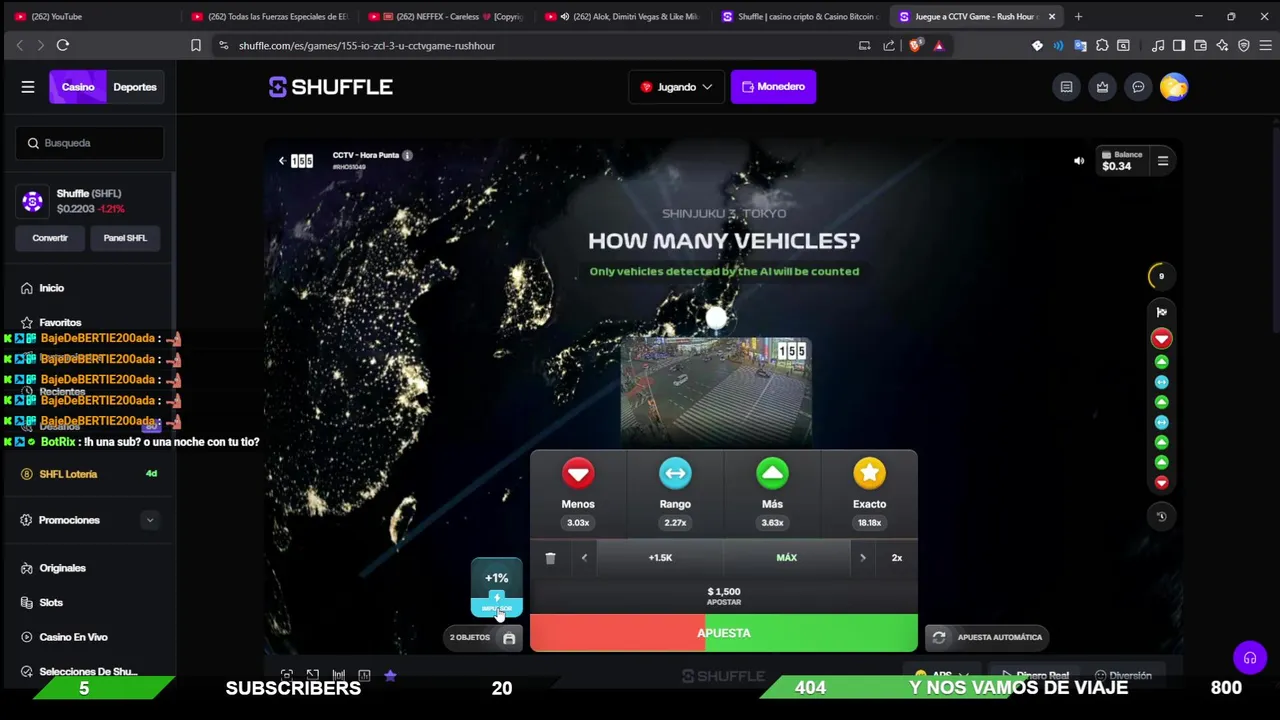1280x720 pixels.
Task: Open Brave VPN shield icon
Action: 1244,45
